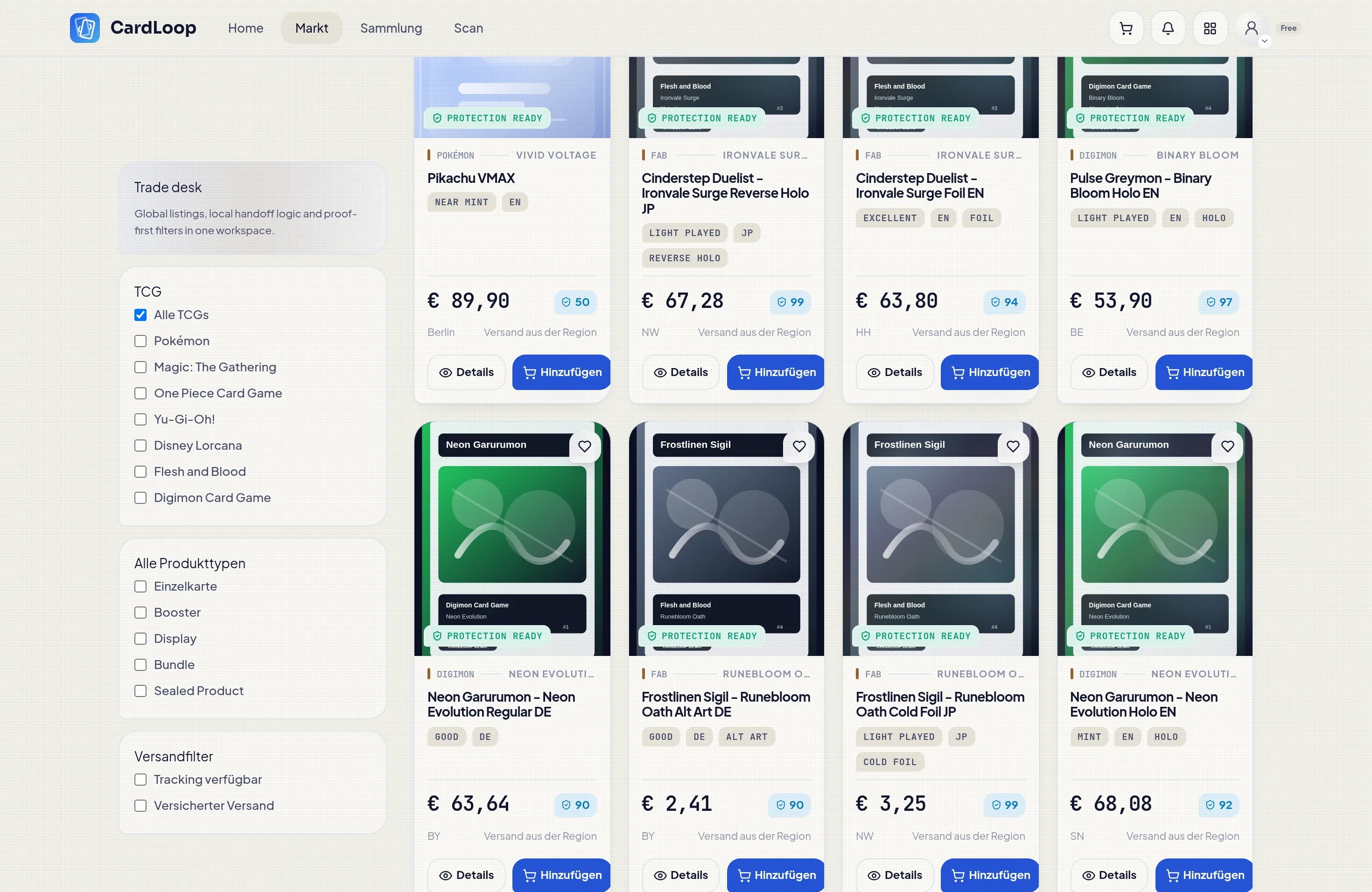
Task: Select the Booster product type
Action: pos(140,613)
